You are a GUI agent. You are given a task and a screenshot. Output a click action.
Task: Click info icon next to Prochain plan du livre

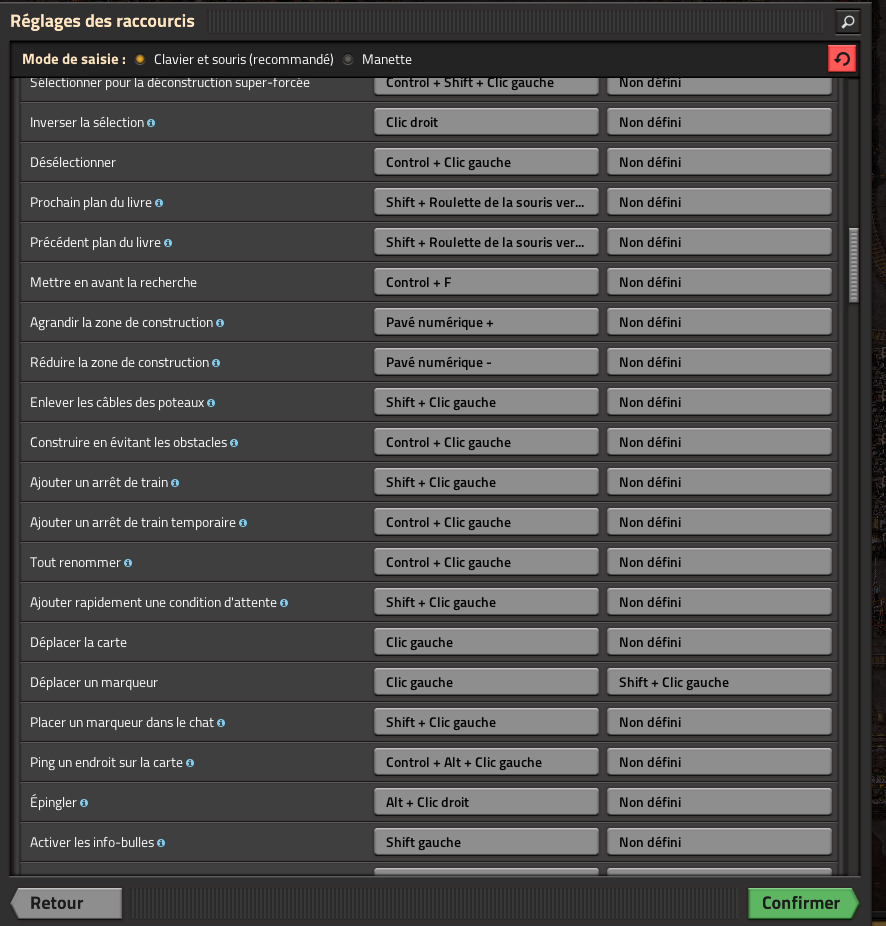pos(159,203)
